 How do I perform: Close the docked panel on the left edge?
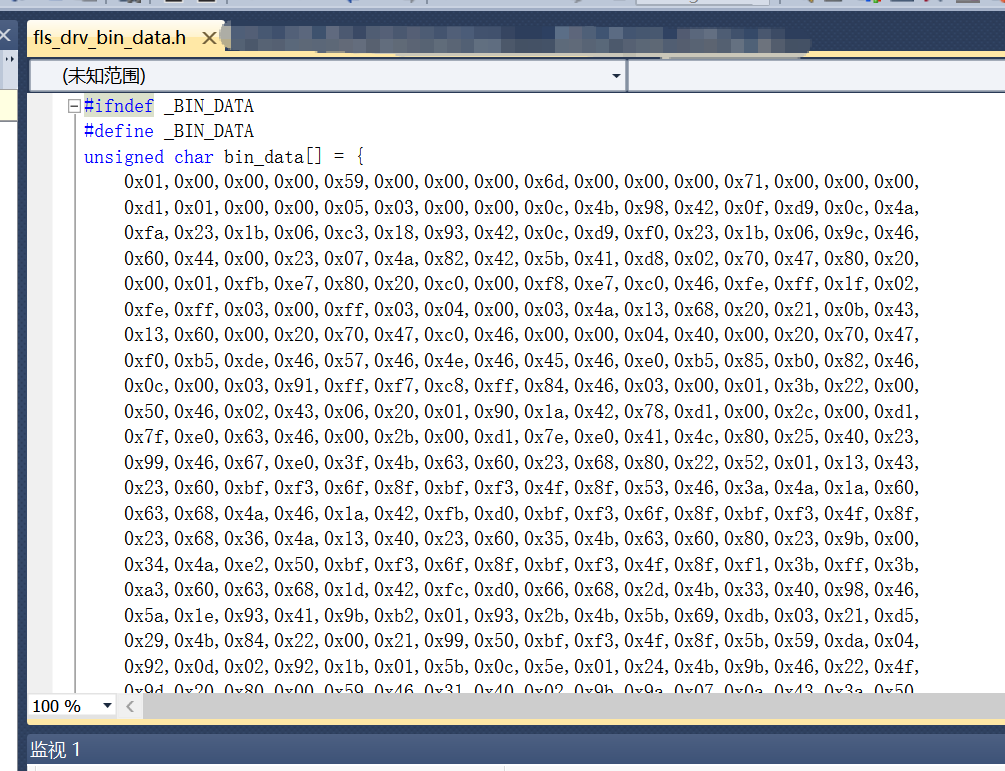point(4,36)
